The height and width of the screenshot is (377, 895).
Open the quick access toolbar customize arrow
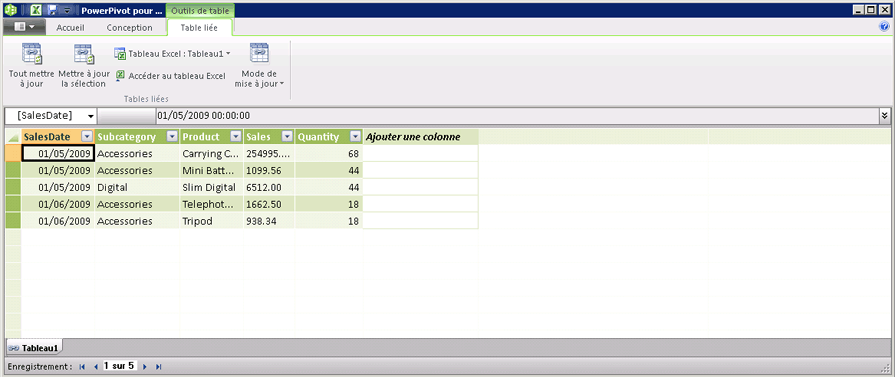pos(67,10)
